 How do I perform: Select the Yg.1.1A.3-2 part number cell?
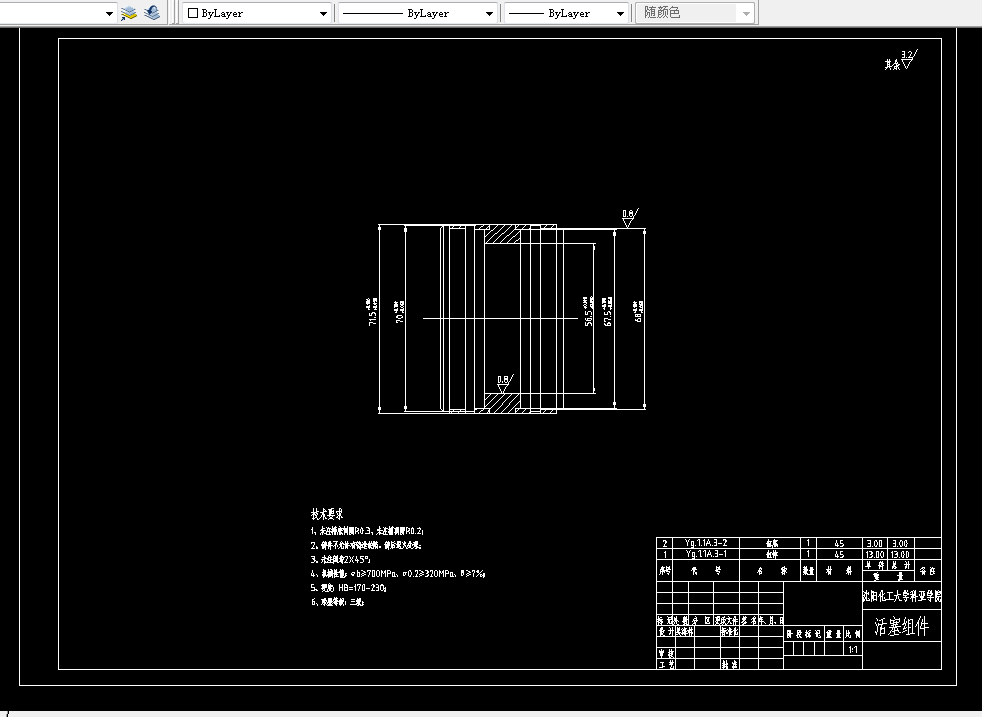tap(706, 544)
